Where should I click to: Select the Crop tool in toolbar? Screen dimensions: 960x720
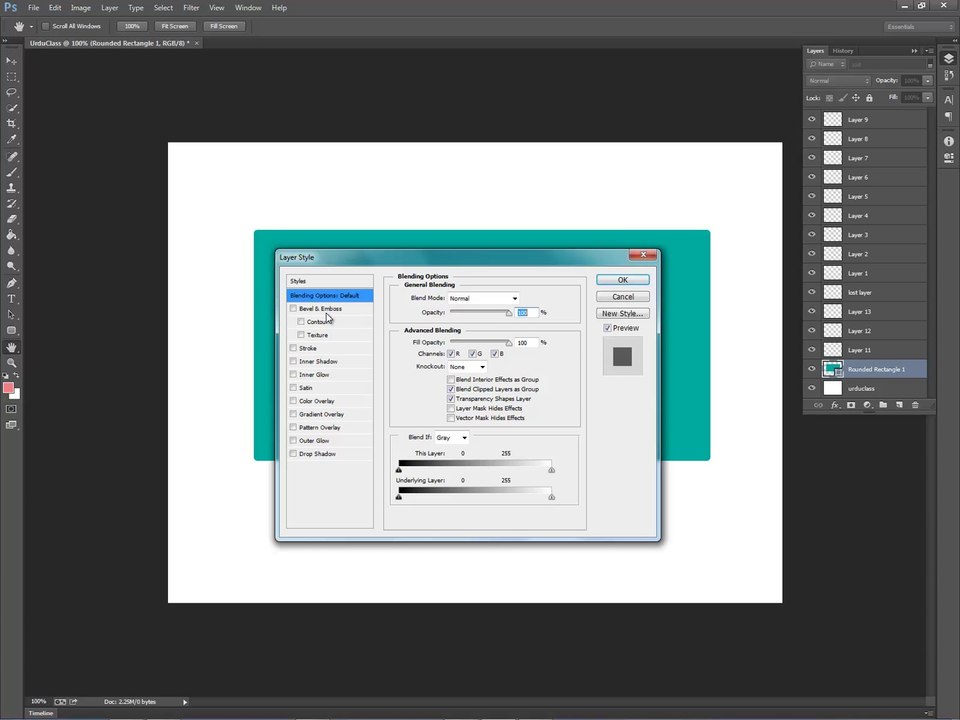click(x=11, y=124)
